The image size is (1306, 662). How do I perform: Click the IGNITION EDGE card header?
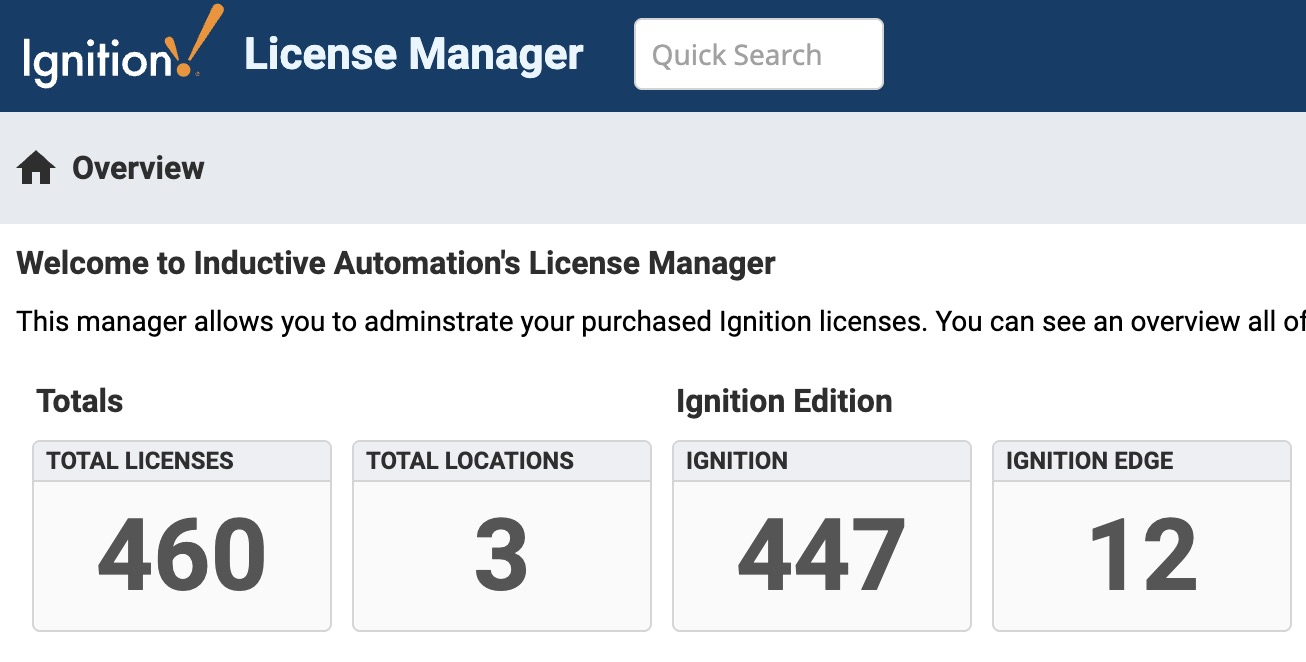[1090, 461]
